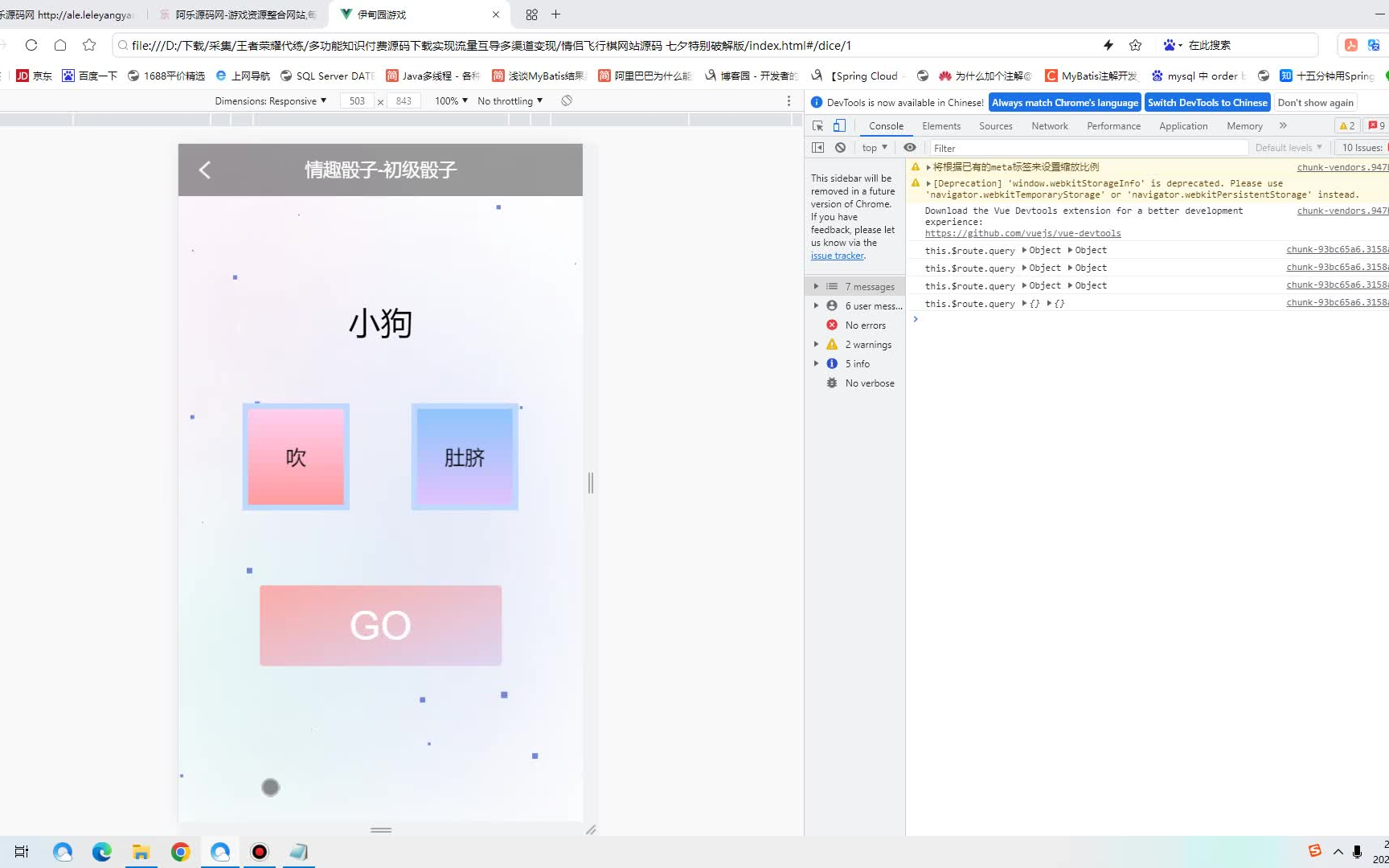Open the Chrome taskbar icon
1389x868 pixels.
click(181, 852)
